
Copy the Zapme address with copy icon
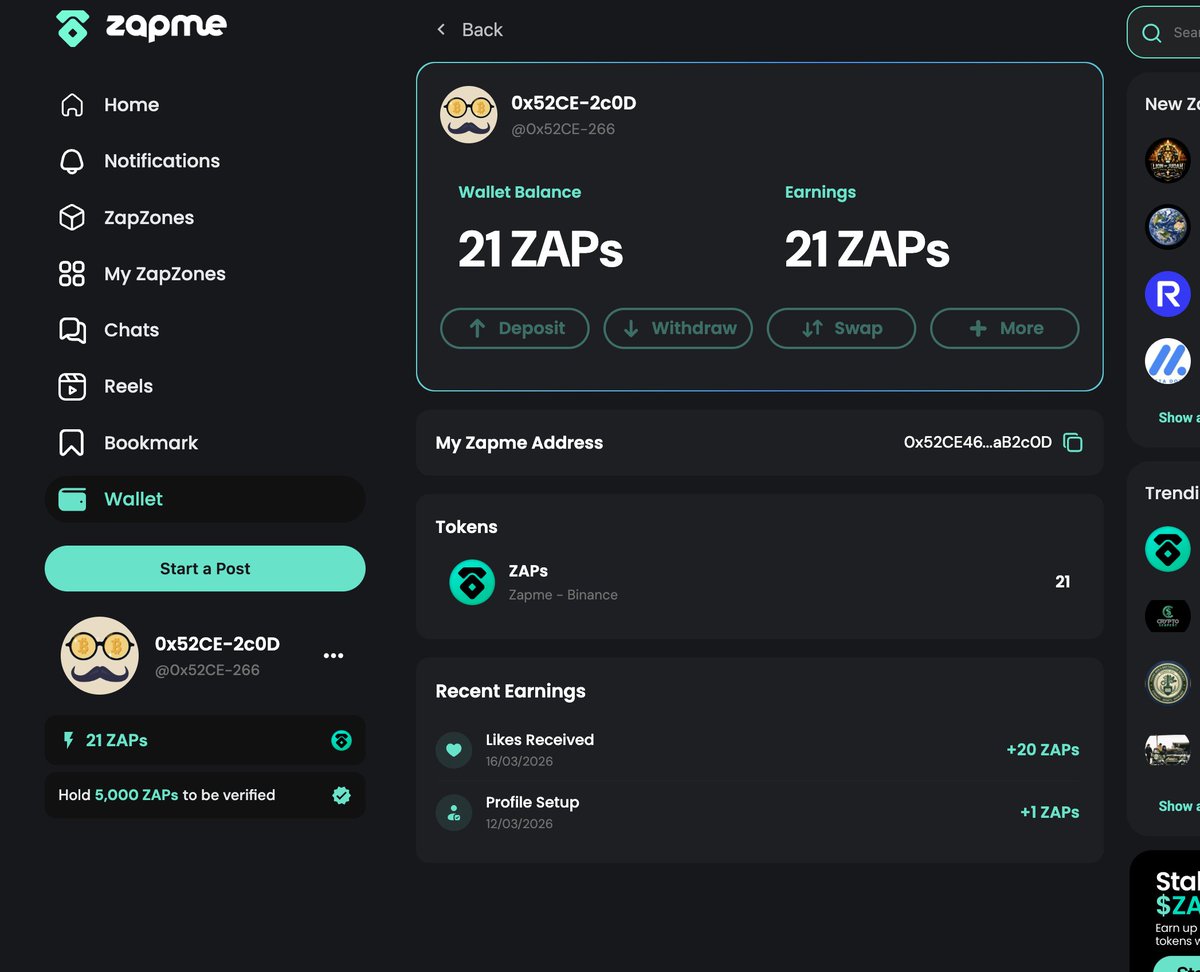click(1073, 443)
